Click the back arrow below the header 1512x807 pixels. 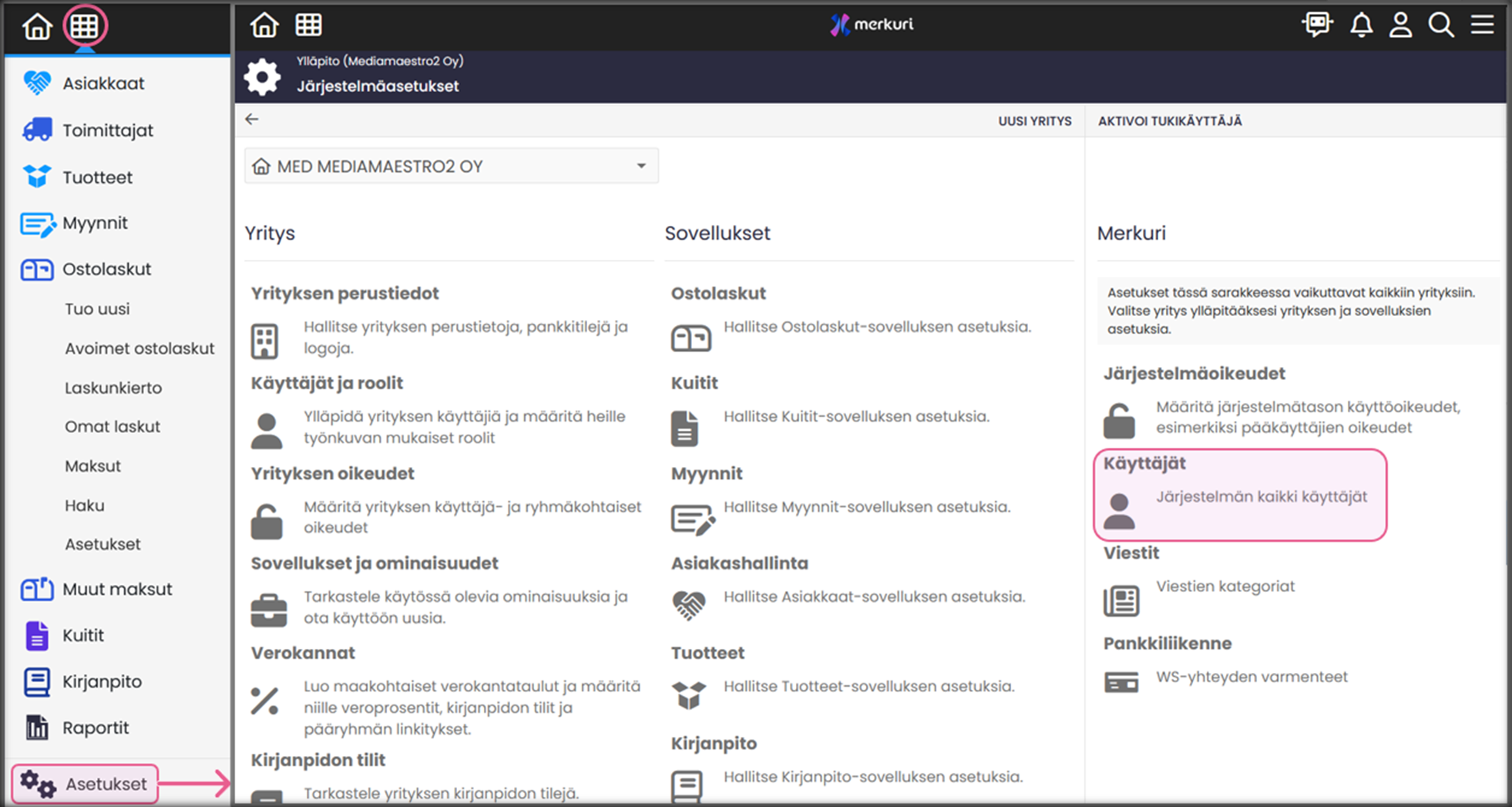tap(252, 119)
